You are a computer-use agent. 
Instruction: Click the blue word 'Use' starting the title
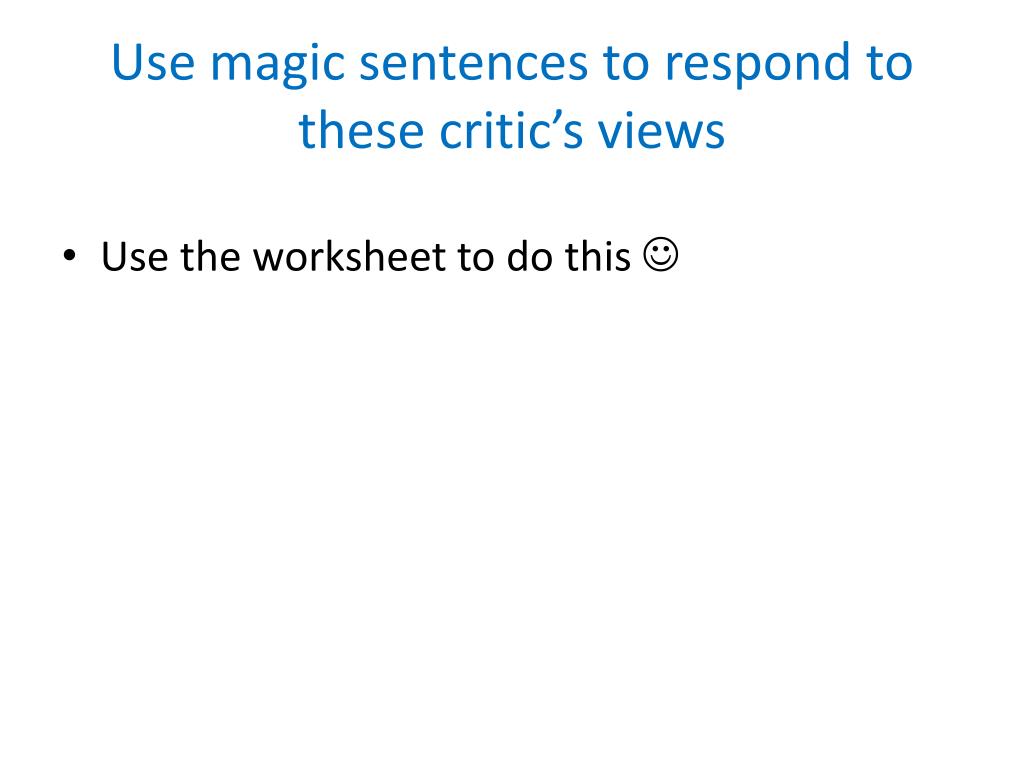[x=153, y=63]
